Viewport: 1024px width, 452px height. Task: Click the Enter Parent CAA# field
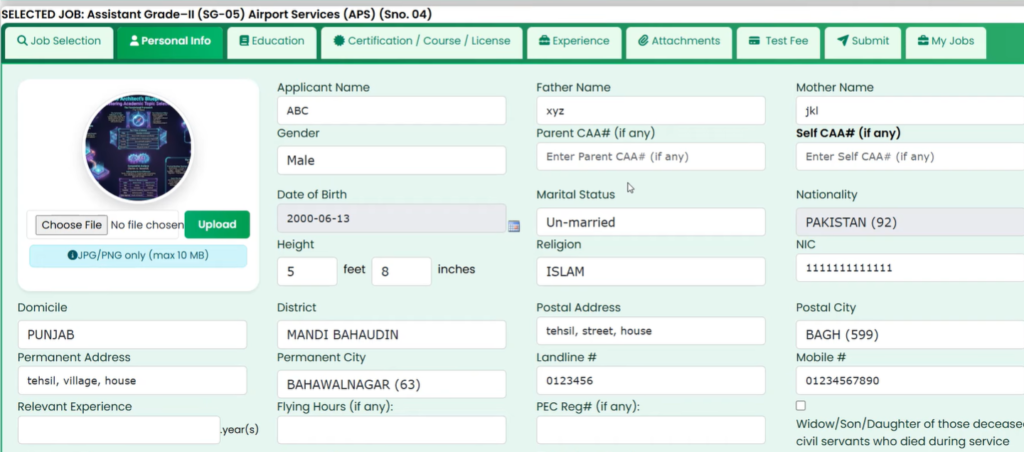pyautogui.click(x=650, y=157)
